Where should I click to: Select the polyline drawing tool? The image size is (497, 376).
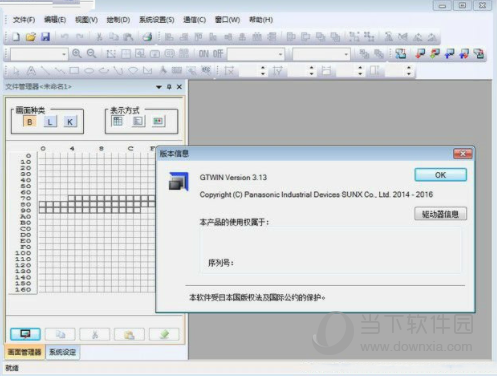coord(60,71)
